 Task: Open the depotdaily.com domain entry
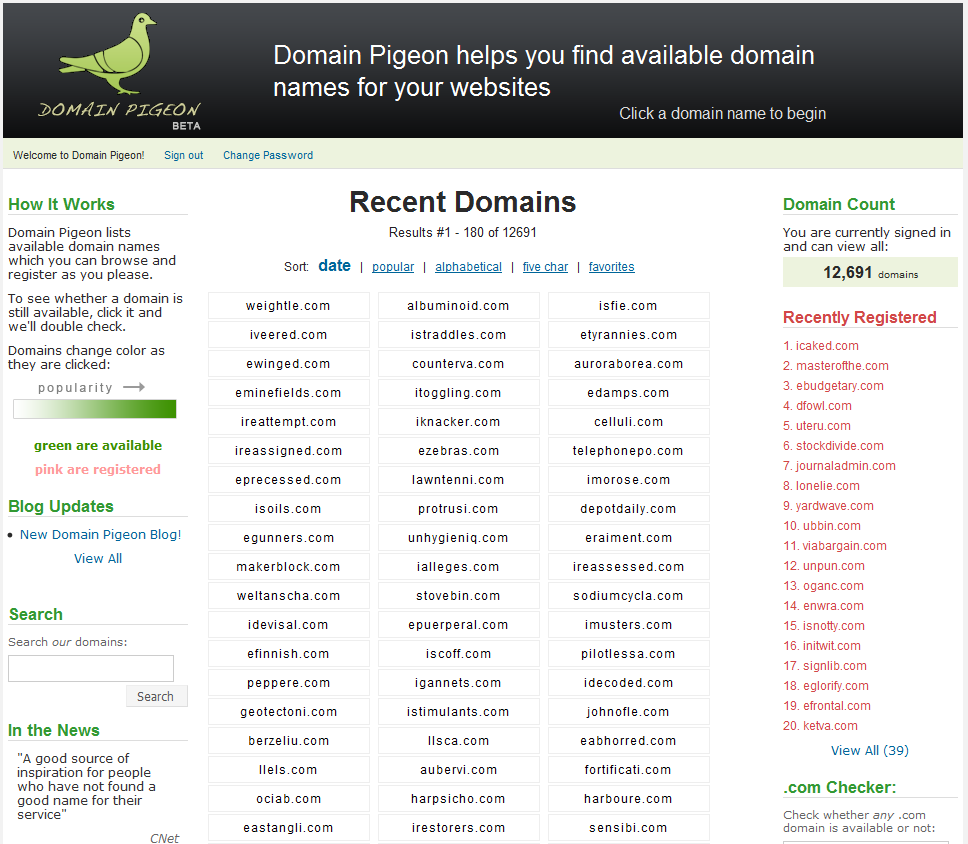(x=628, y=509)
